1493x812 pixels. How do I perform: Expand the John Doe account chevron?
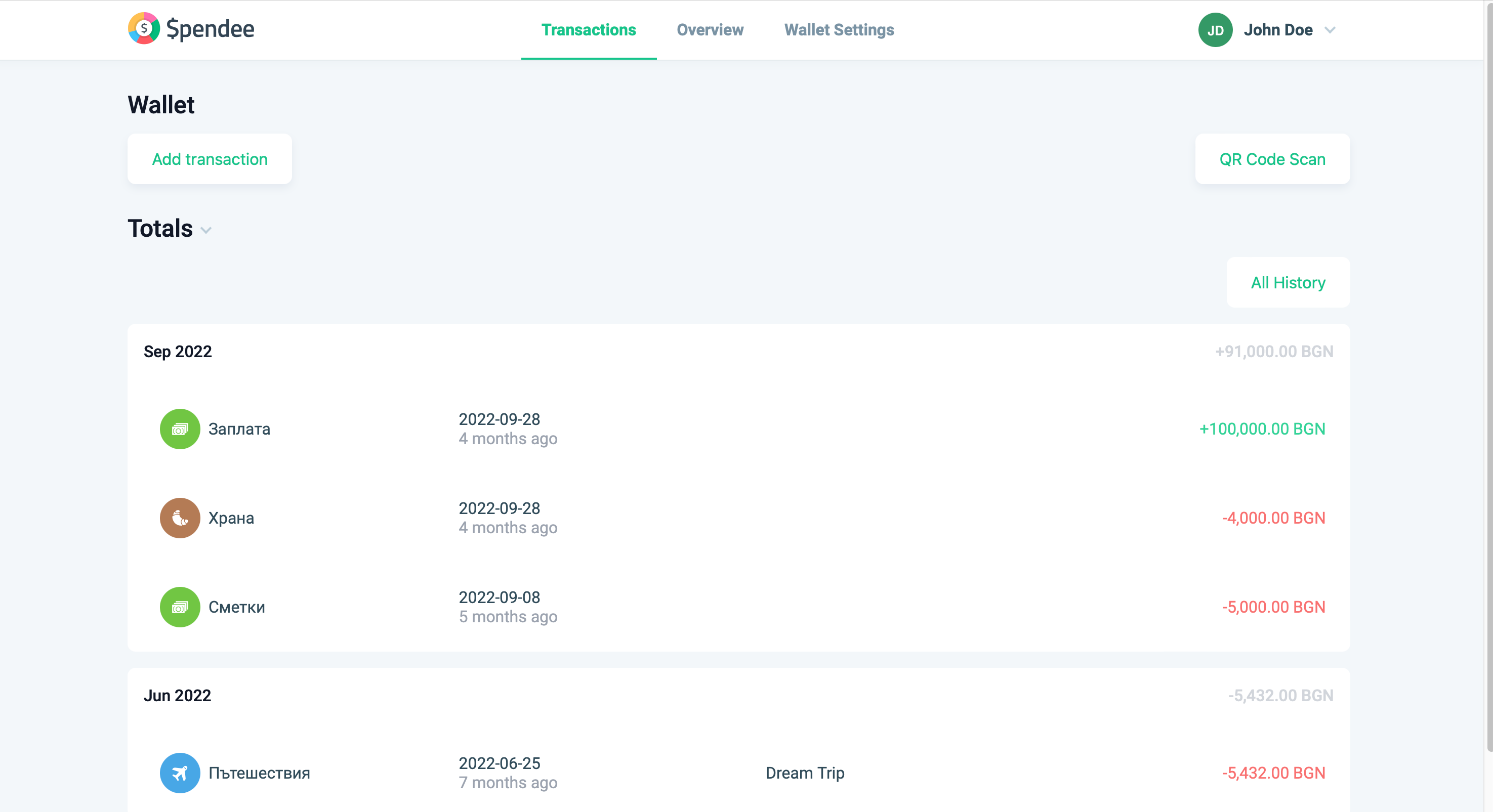pos(1330,30)
